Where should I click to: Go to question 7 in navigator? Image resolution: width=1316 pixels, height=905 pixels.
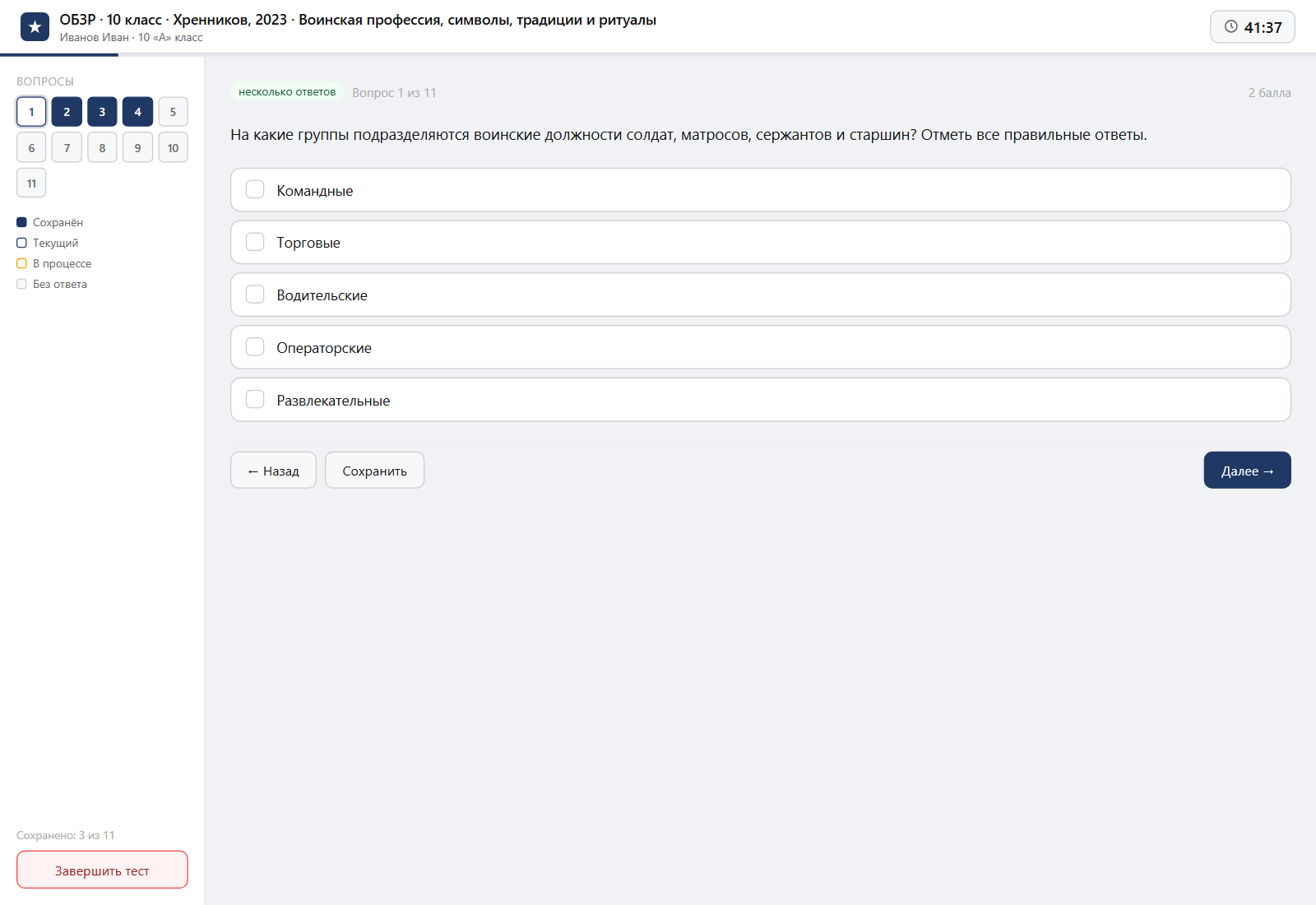click(x=67, y=147)
